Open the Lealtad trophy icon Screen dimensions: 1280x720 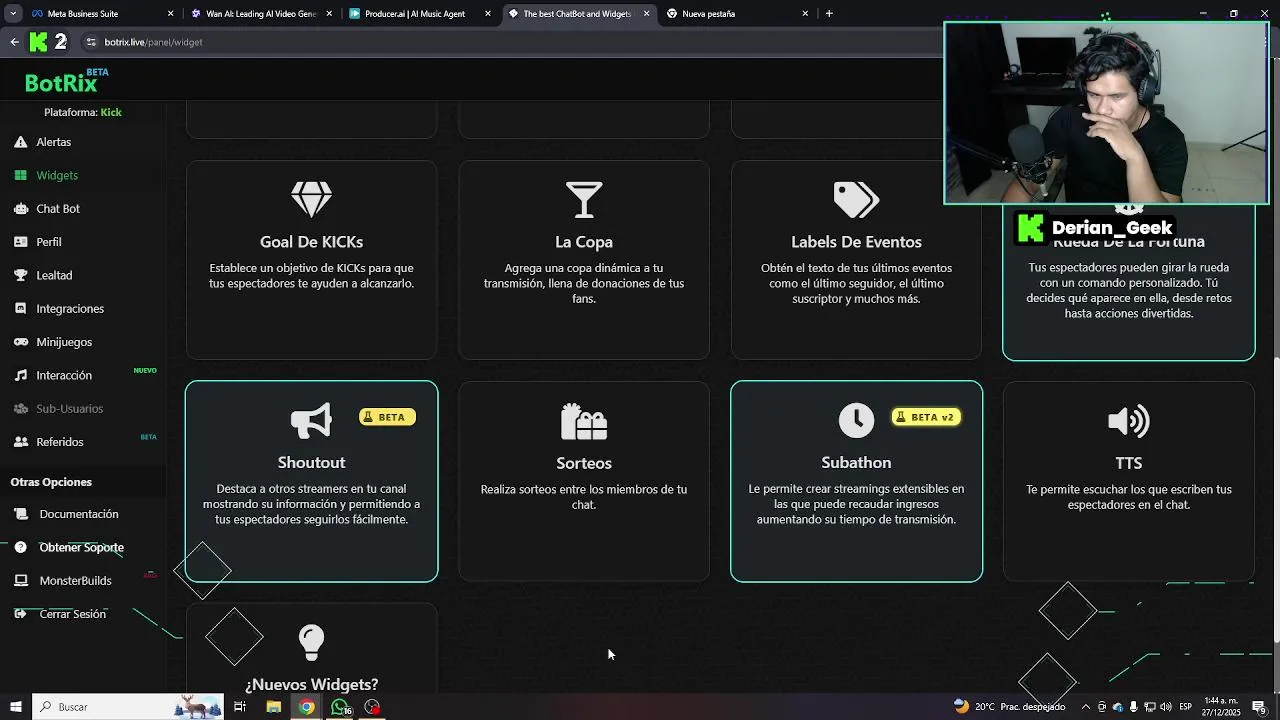tap(20, 275)
